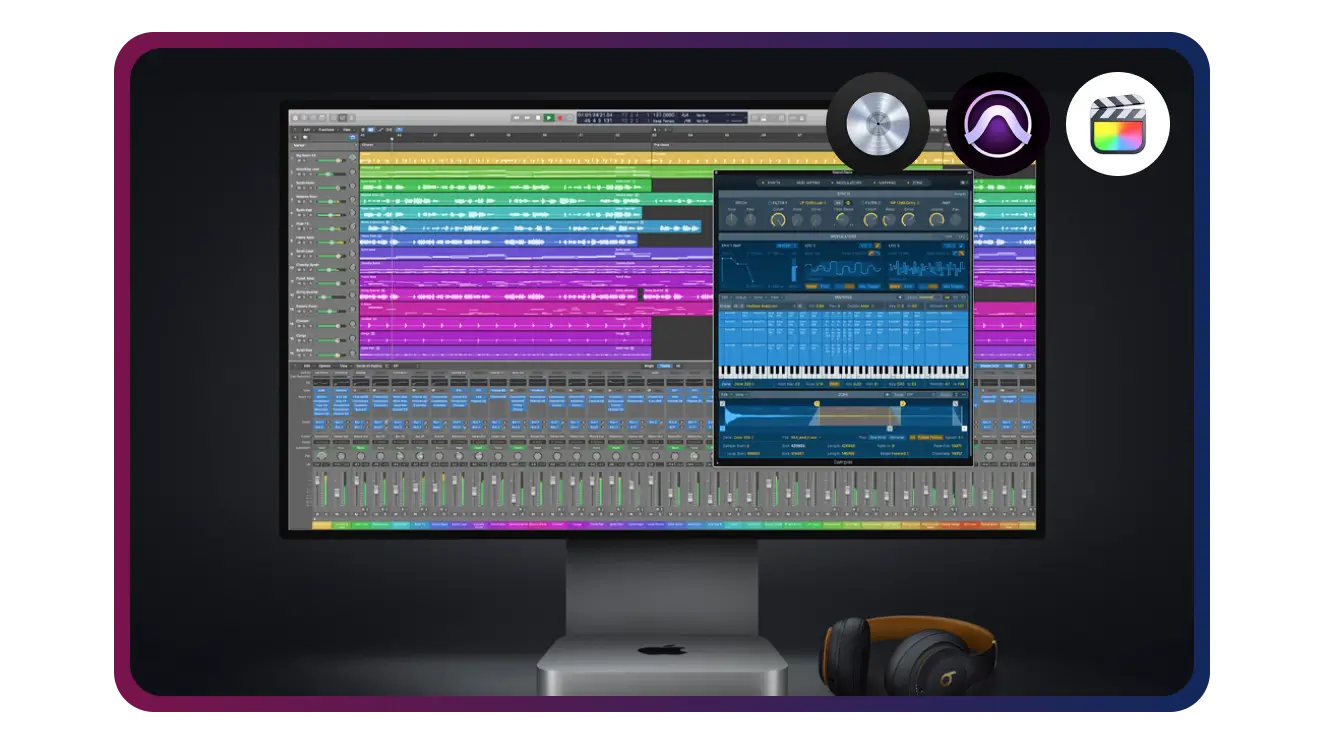Click the yellow channel strip's pan knob in Mixer
Viewport: 1324px width, 744px height.
point(321,455)
